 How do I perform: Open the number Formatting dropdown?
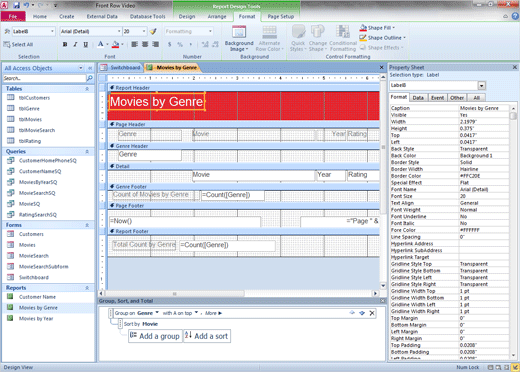(x=210, y=31)
